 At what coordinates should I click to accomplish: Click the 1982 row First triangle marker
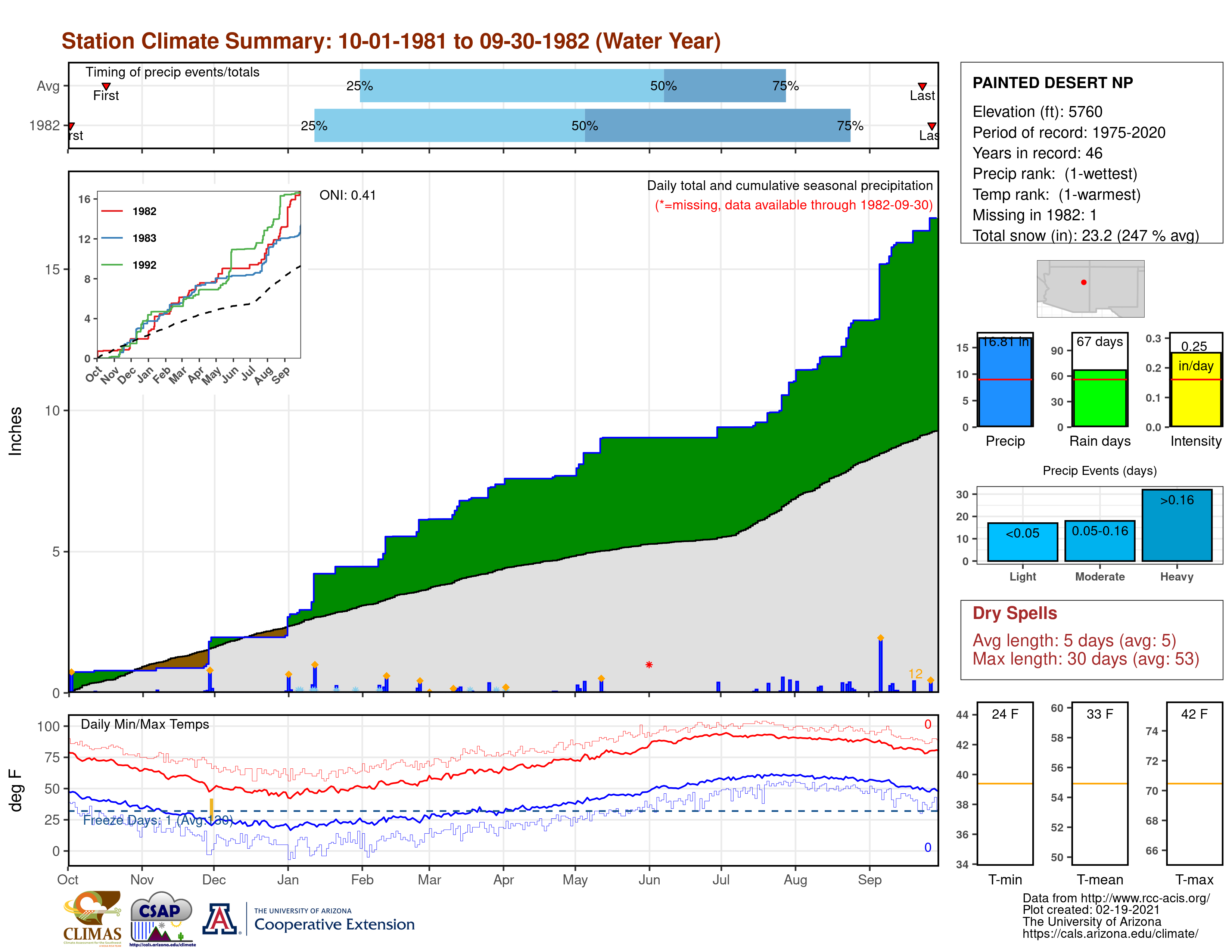pyautogui.click(x=71, y=126)
